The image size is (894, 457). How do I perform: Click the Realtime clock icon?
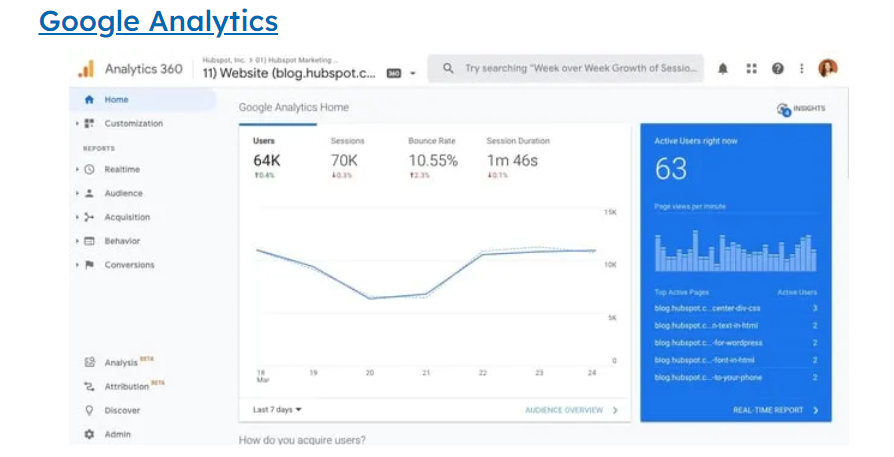90,170
